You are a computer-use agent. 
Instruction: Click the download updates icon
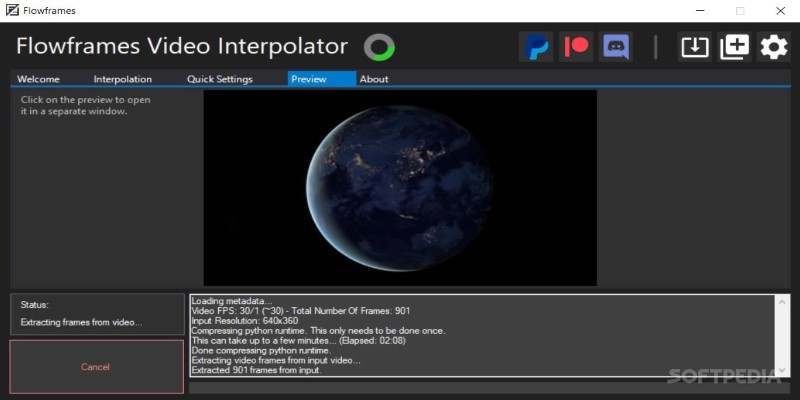pos(694,47)
